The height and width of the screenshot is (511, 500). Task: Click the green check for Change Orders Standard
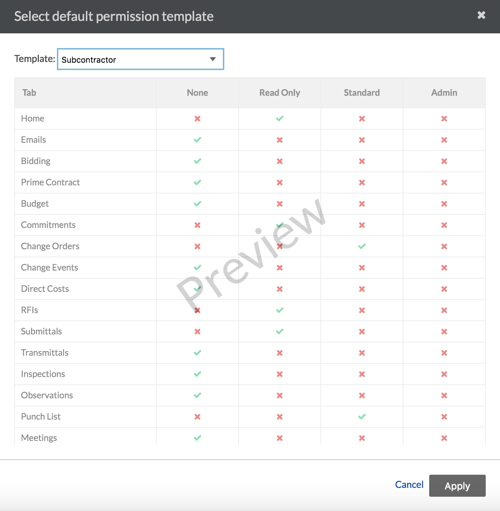click(362, 246)
